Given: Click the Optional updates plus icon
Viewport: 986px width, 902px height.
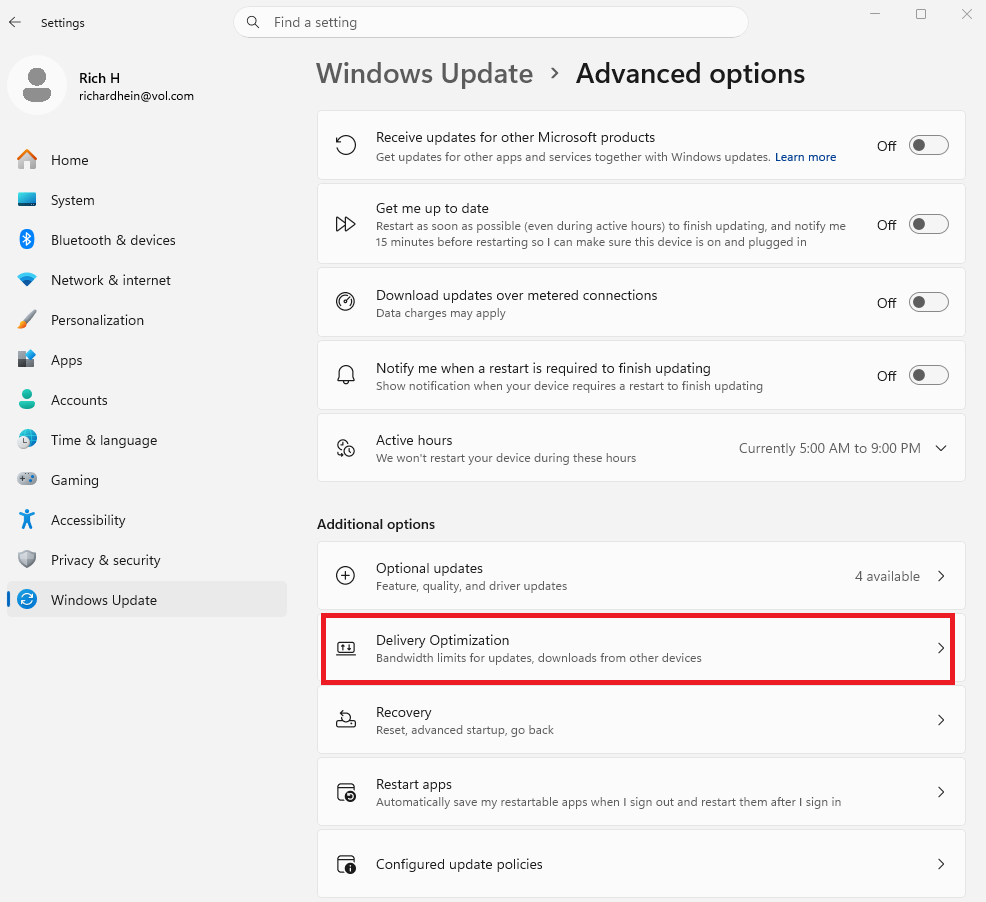Looking at the screenshot, I should point(345,576).
